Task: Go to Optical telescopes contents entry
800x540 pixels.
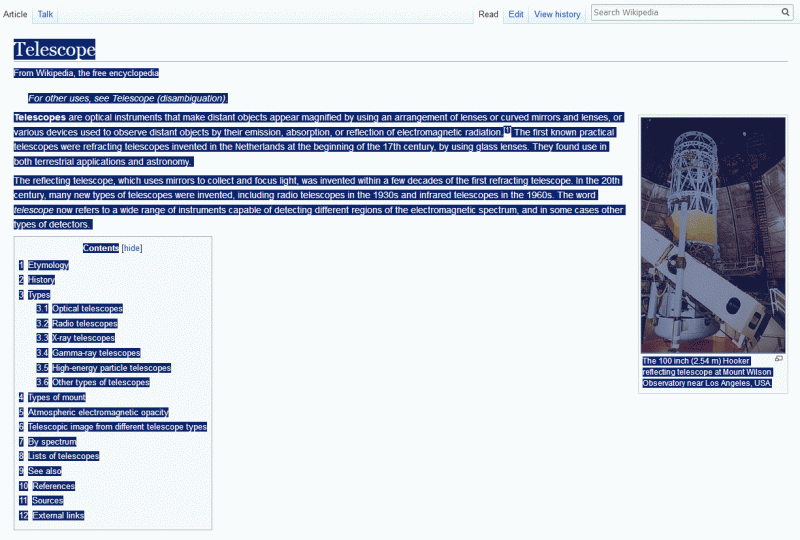Action: [87, 309]
